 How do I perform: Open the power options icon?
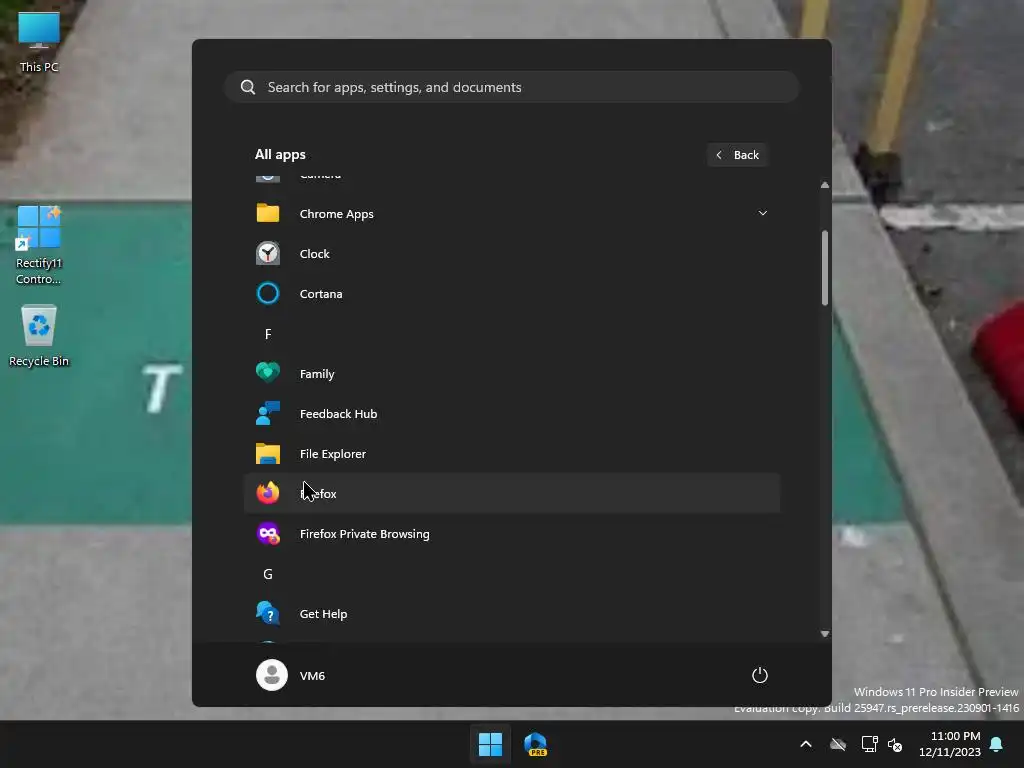coord(760,675)
